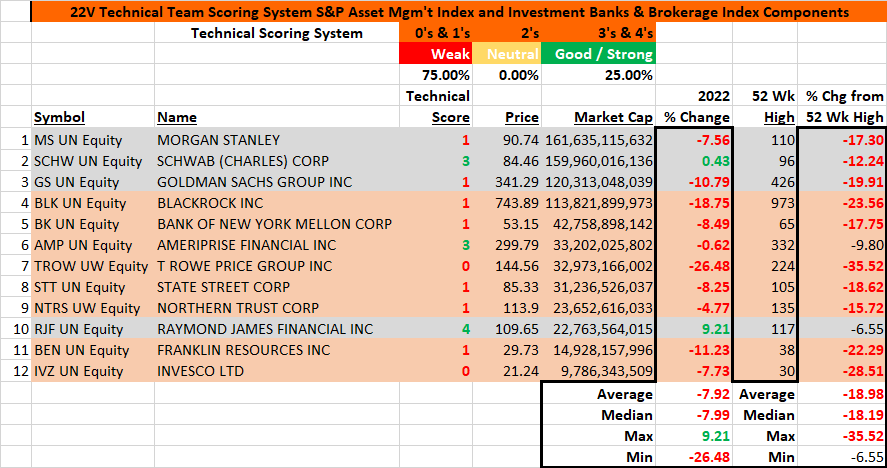Select row number 10 header
The width and height of the screenshot is (887, 468).
pos(16,329)
